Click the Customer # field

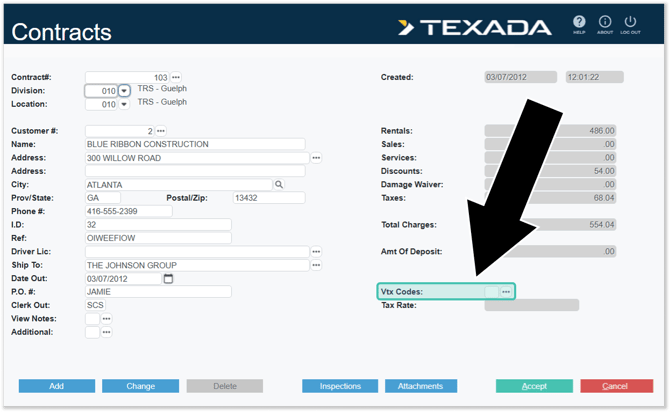pos(120,131)
